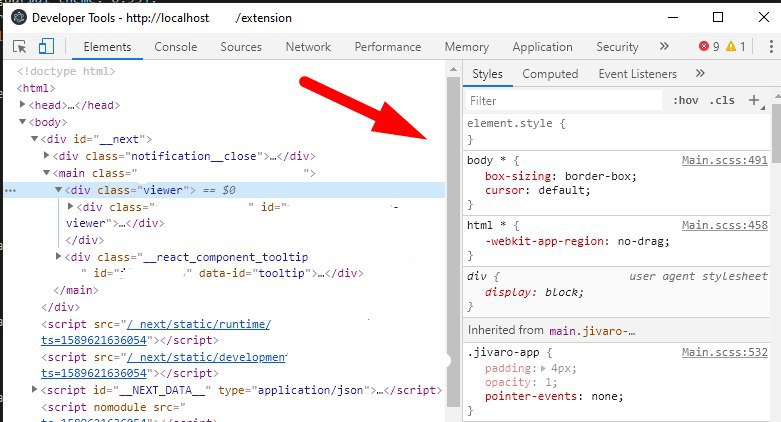Click the red error count icon
Image resolution: width=781 pixels, height=422 pixels.
(704, 46)
